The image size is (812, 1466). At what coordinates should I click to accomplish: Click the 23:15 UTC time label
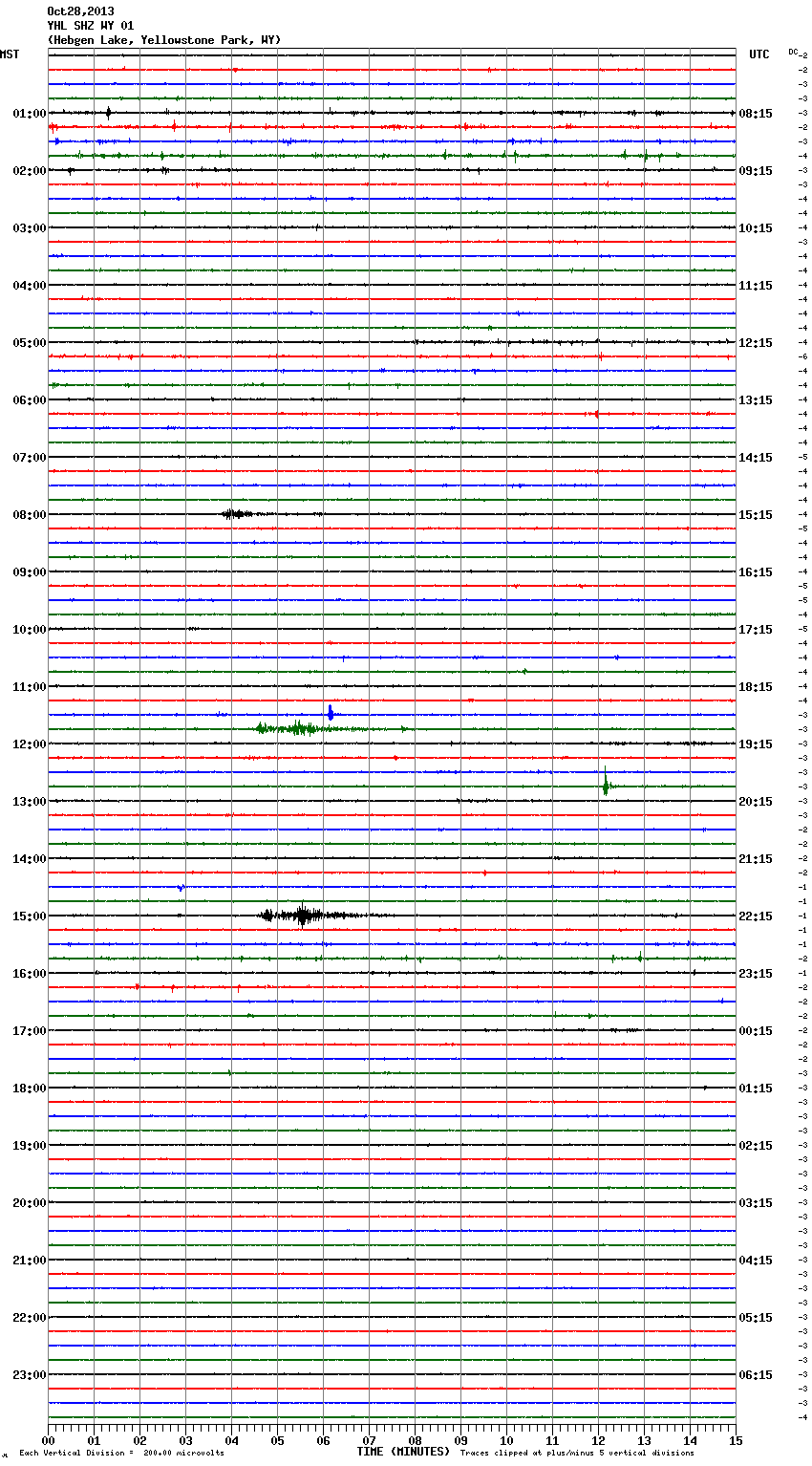[x=756, y=973]
